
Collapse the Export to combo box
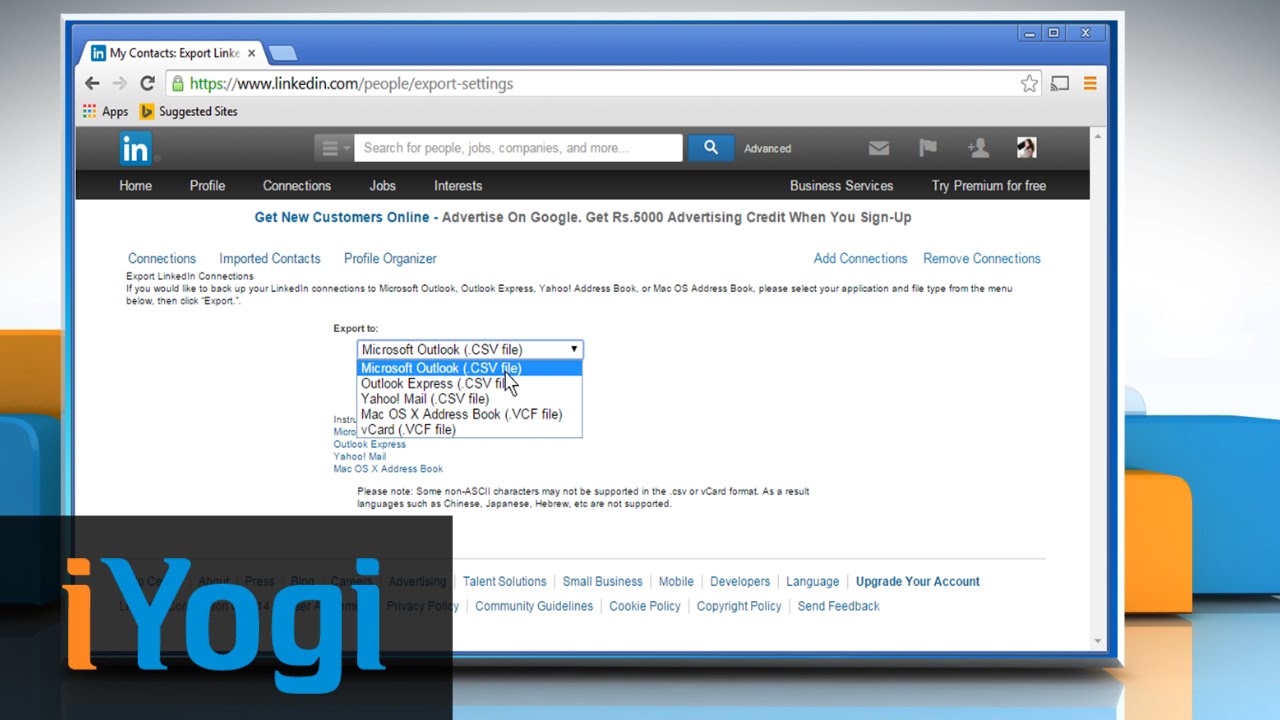(470, 349)
